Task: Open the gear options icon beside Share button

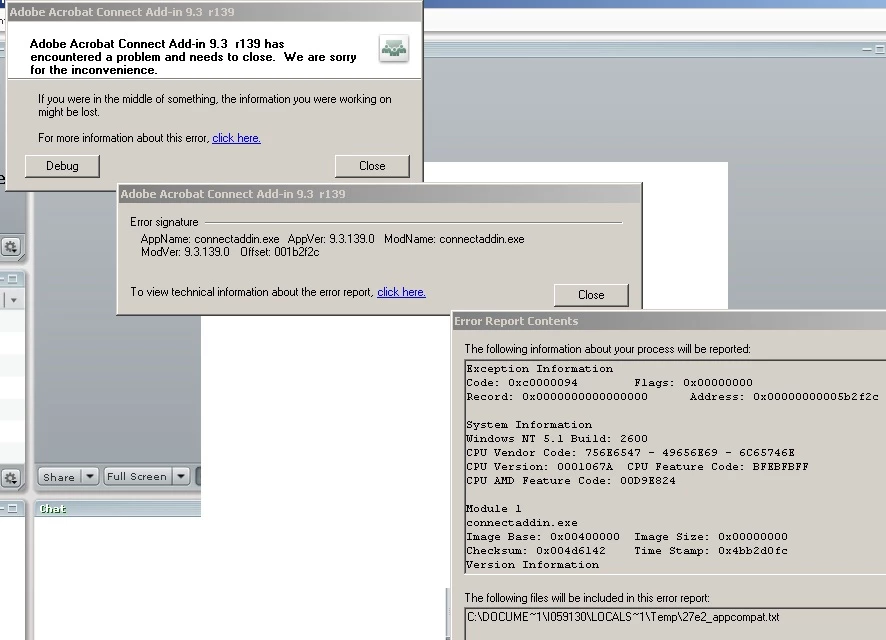Action: (11, 478)
